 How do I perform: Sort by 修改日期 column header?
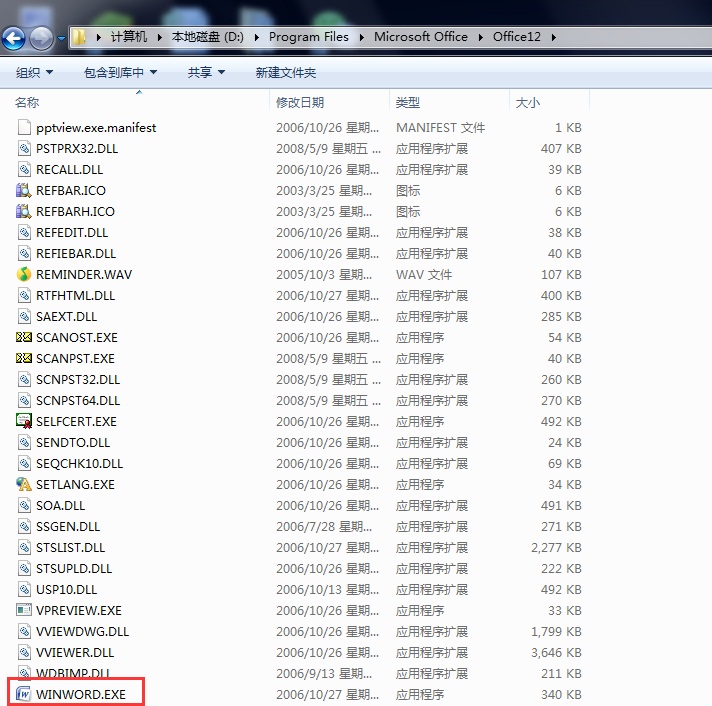tap(300, 103)
